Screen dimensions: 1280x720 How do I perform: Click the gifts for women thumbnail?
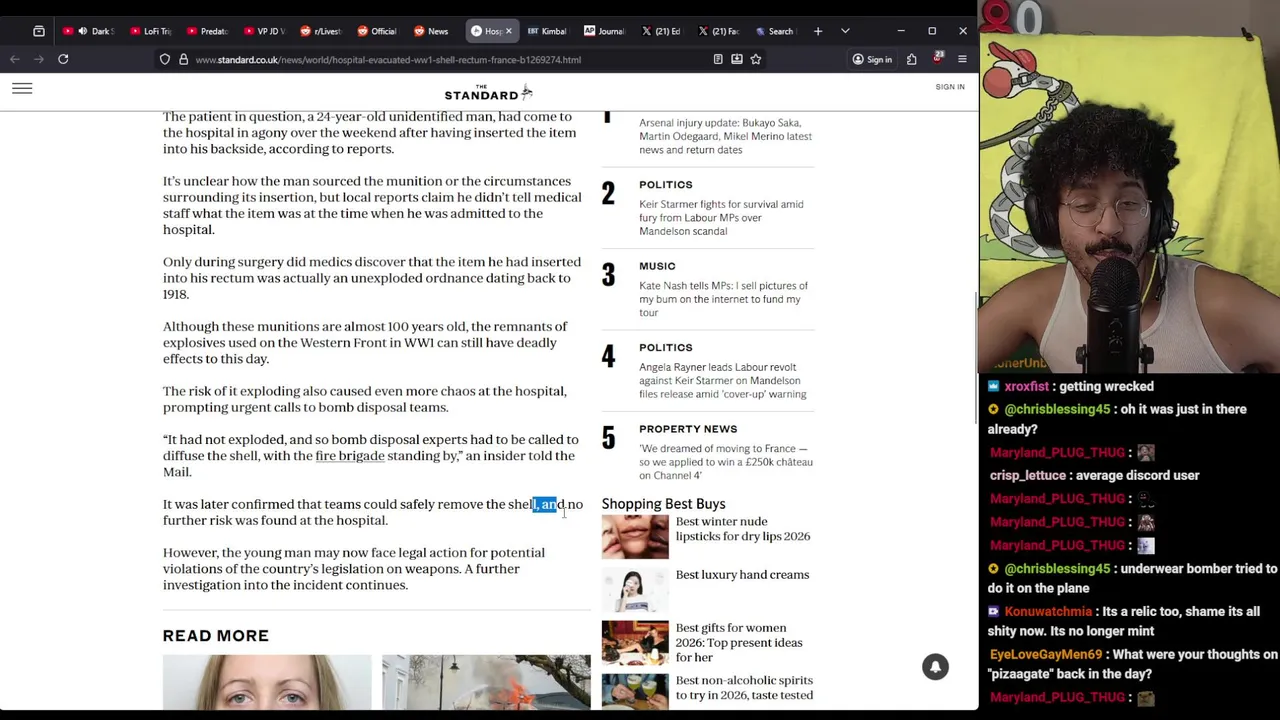click(635, 643)
